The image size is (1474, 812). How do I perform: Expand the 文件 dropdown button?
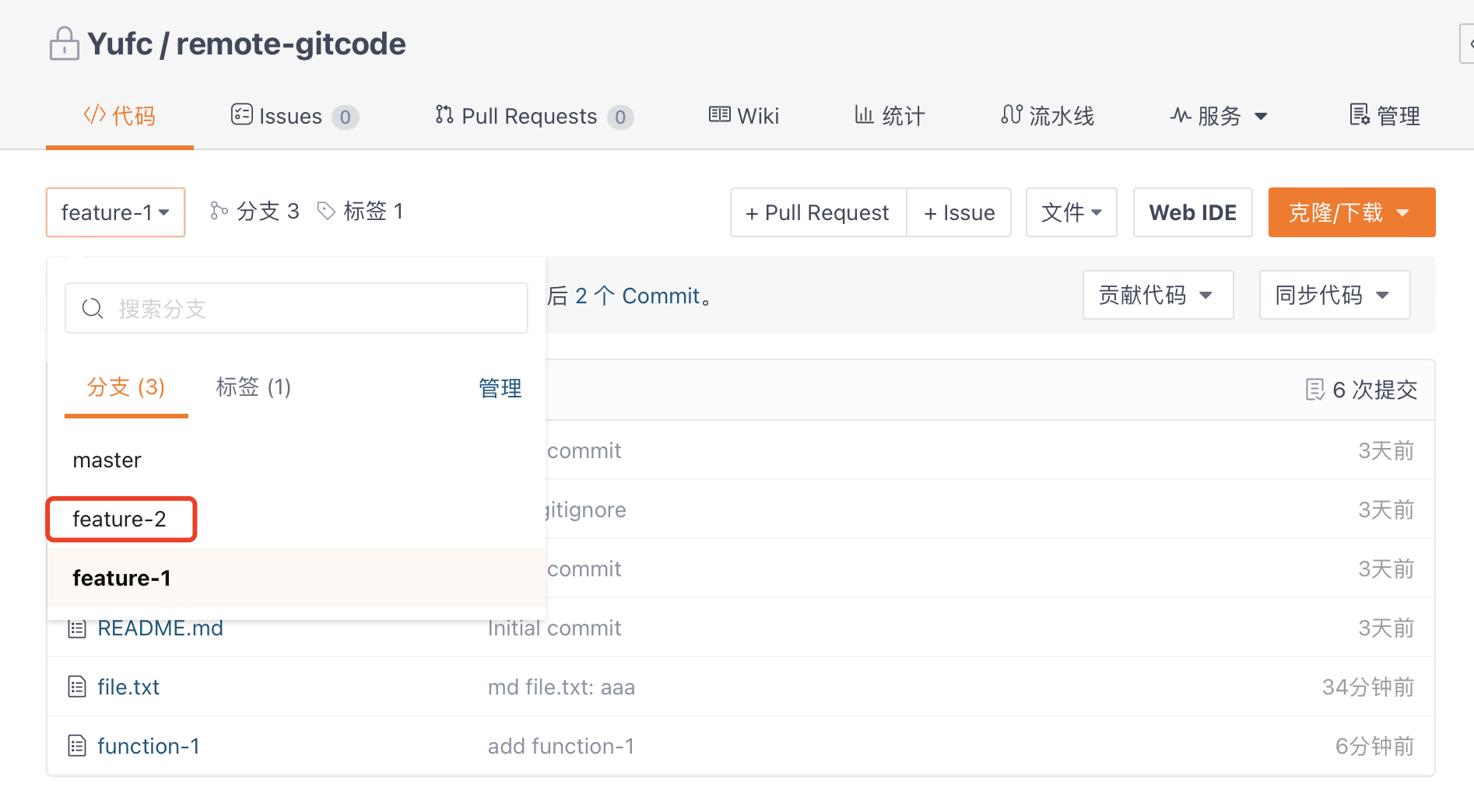click(x=1071, y=212)
